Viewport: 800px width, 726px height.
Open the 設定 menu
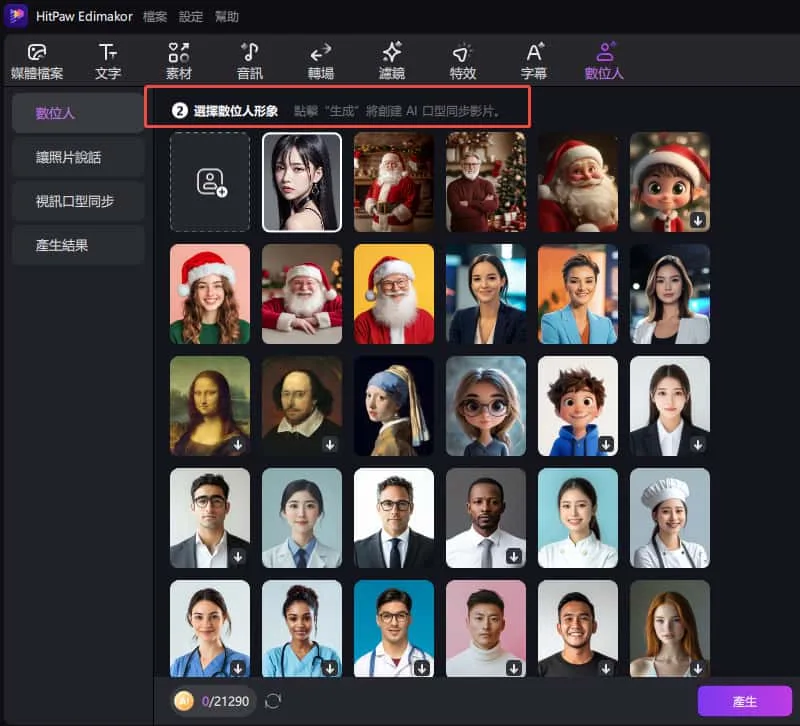tap(190, 15)
